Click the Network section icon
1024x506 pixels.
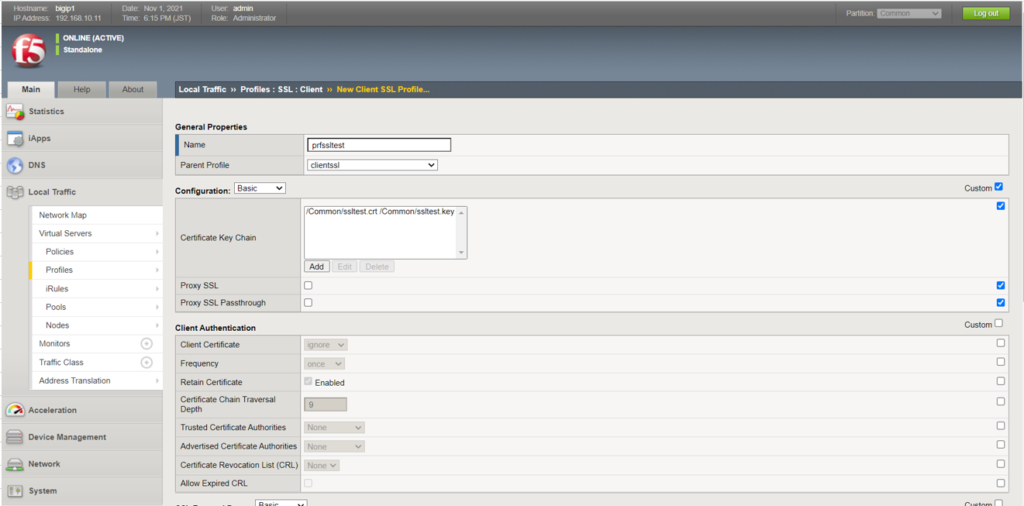[x=15, y=464]
